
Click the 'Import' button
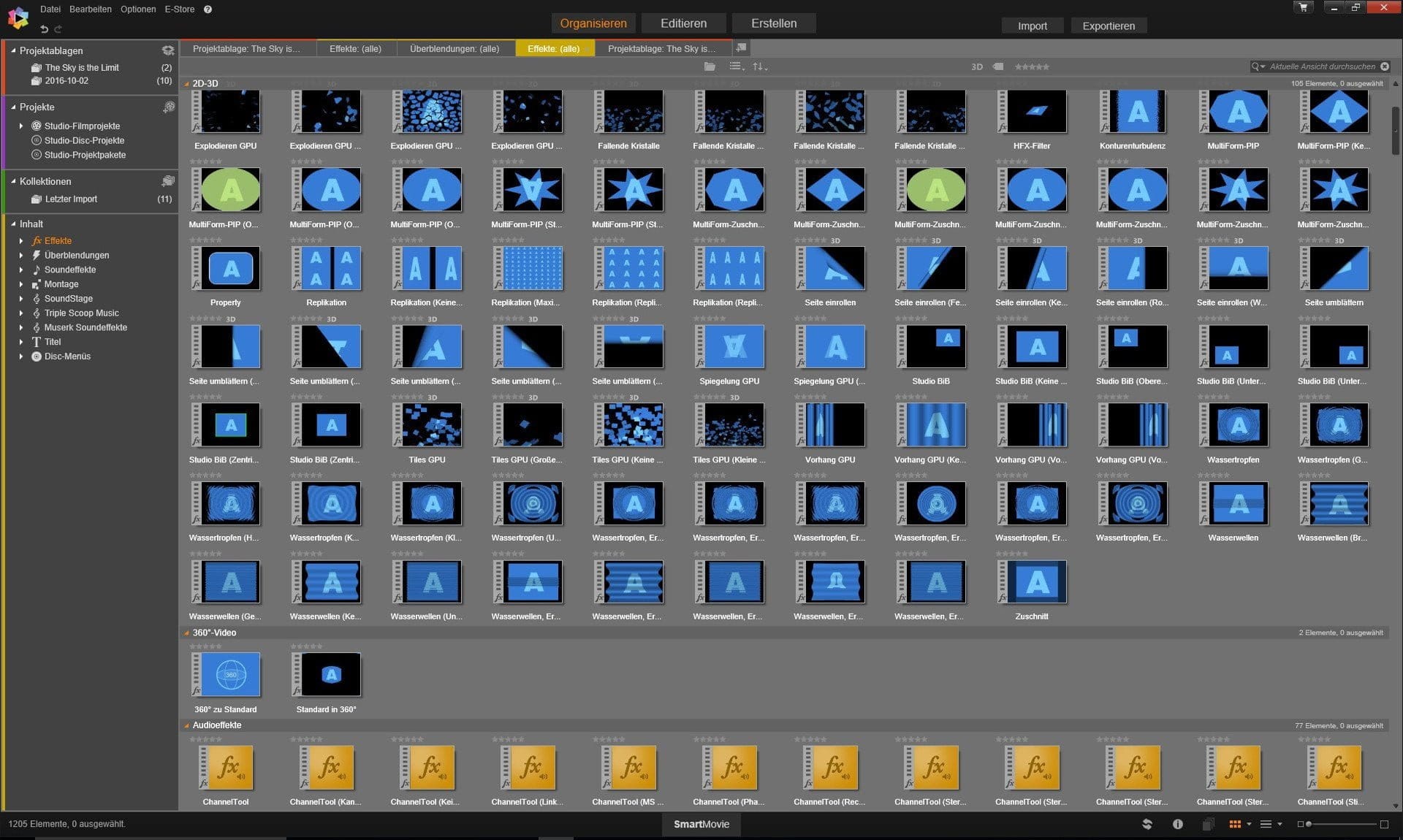[1033, 25]
